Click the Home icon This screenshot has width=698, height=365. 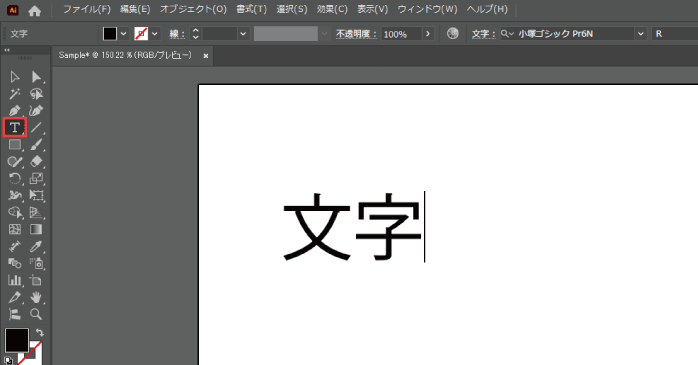pos(34,10)
